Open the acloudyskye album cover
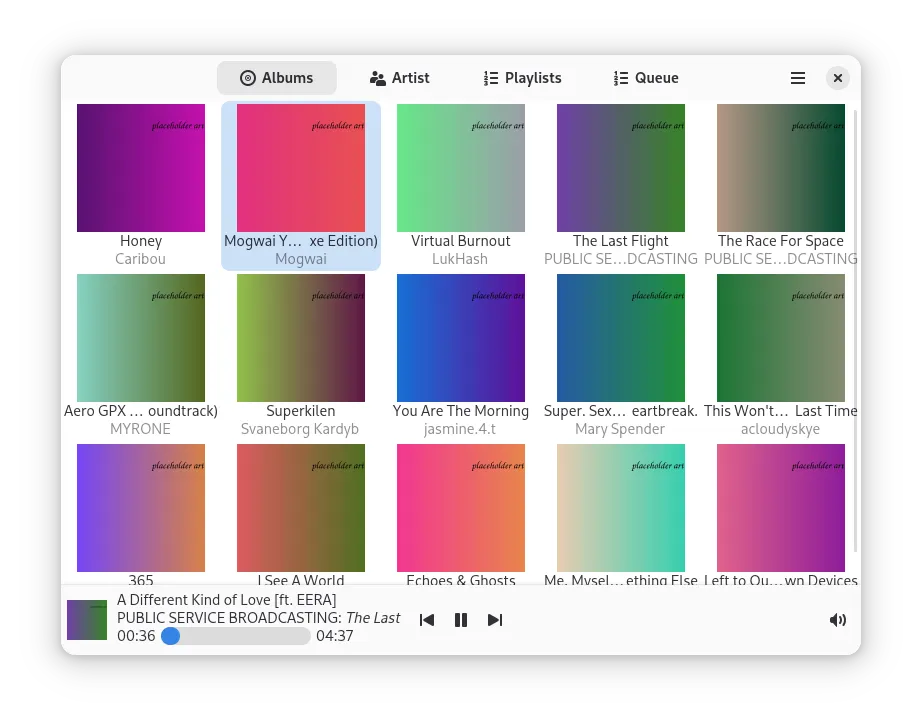 click(781, 338)
